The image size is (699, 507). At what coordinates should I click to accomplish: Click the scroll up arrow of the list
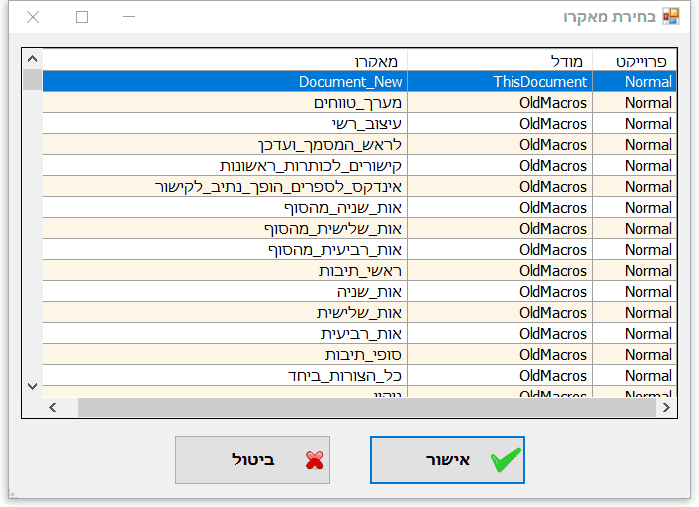click(x=33, y=59)
